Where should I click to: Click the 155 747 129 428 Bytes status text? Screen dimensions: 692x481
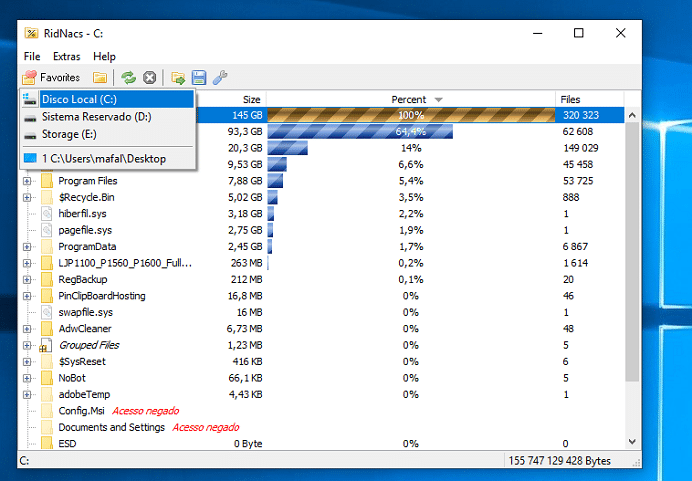pos(560,461)
